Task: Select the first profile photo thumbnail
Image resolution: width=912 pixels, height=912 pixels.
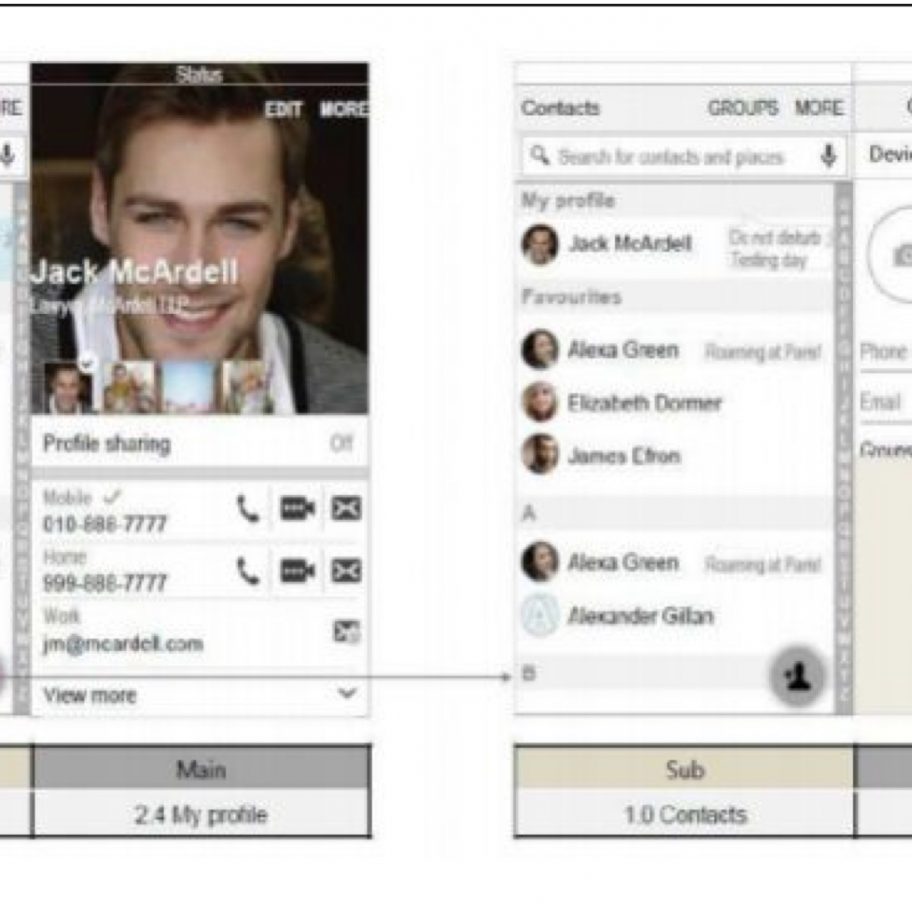Action: pos(68,388)
